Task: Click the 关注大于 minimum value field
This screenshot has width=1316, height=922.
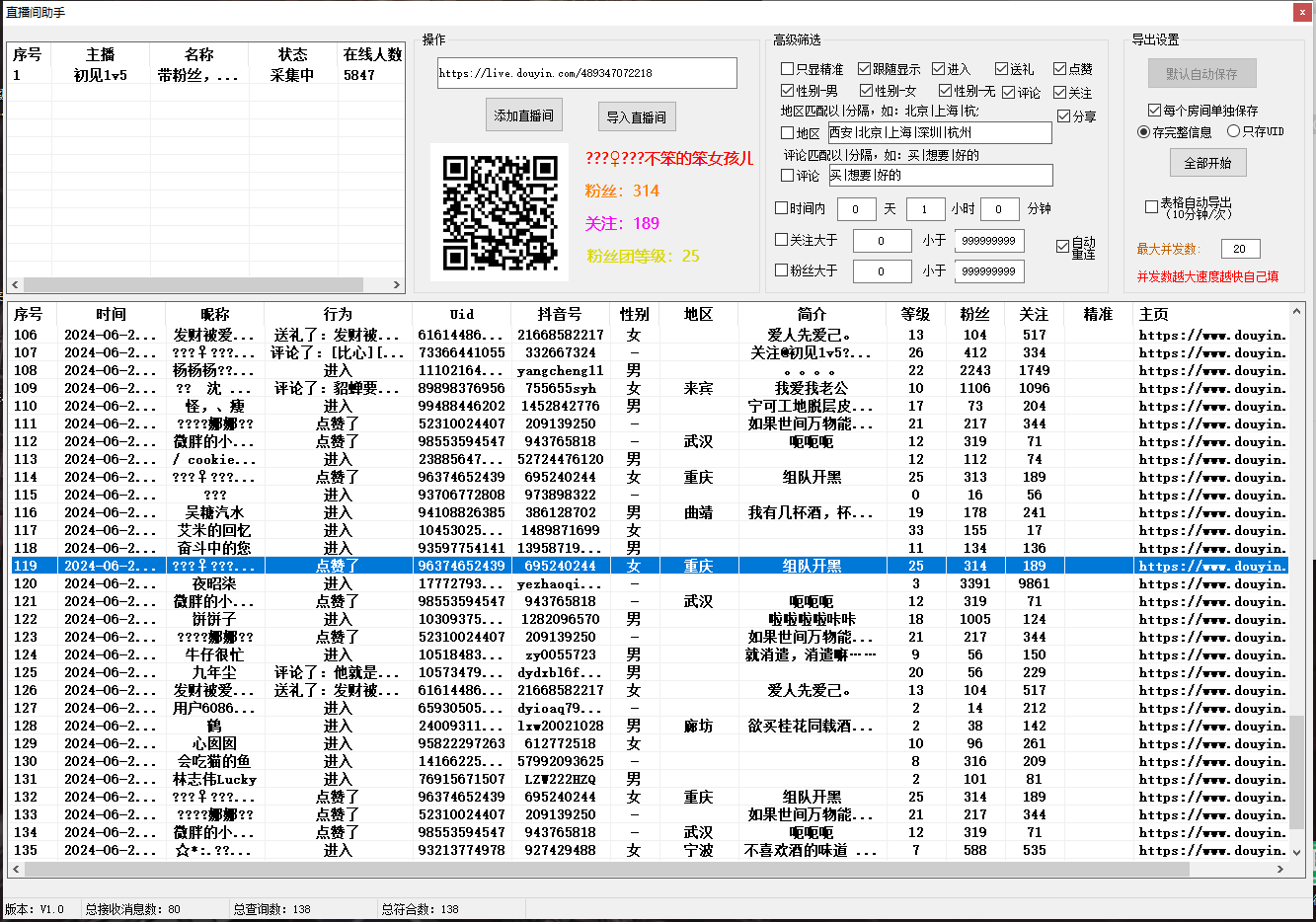Action: [882, 241]
